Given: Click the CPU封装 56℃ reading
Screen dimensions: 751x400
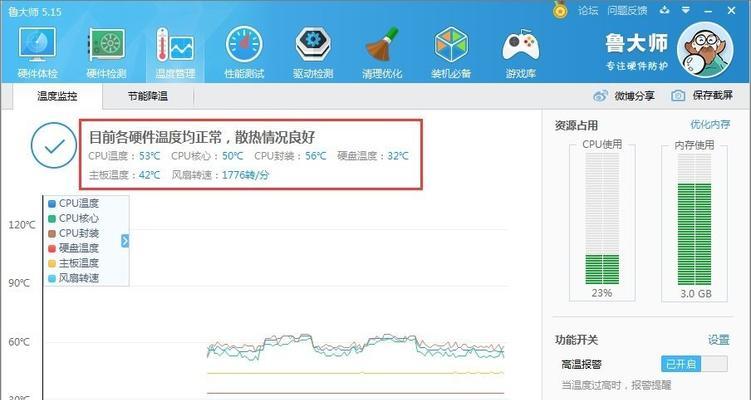Looking at the screenshot, I should [x=290, y=156].
